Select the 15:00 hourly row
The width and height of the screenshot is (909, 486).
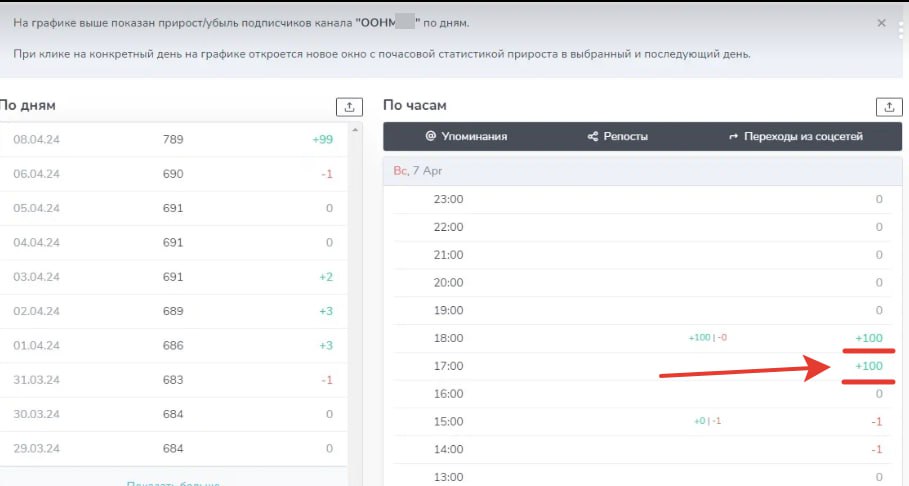[x=642, y=422]
